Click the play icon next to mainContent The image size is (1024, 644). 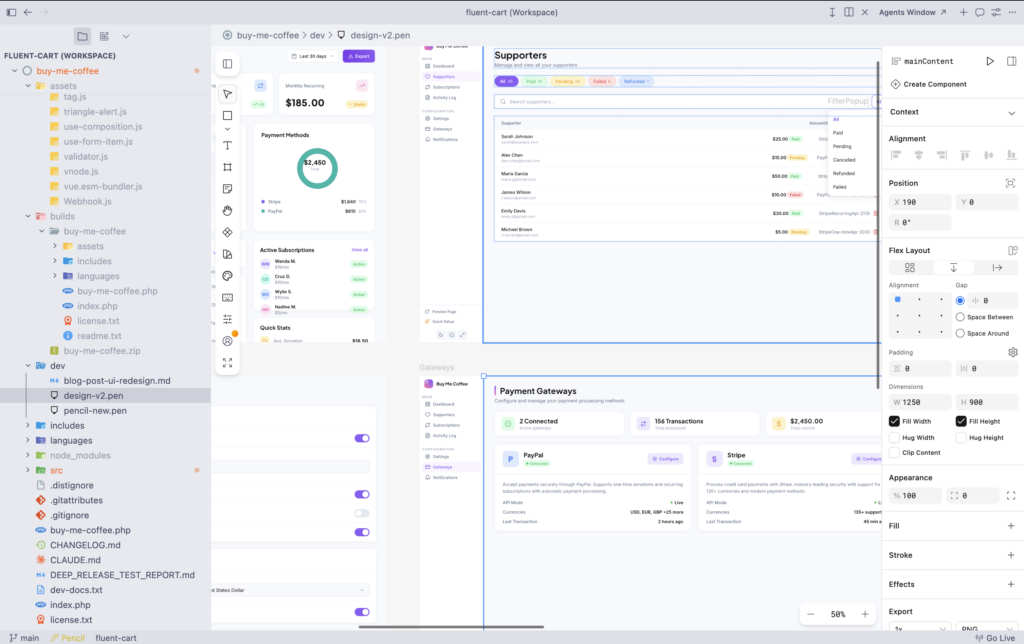click(x=990, y=61)
